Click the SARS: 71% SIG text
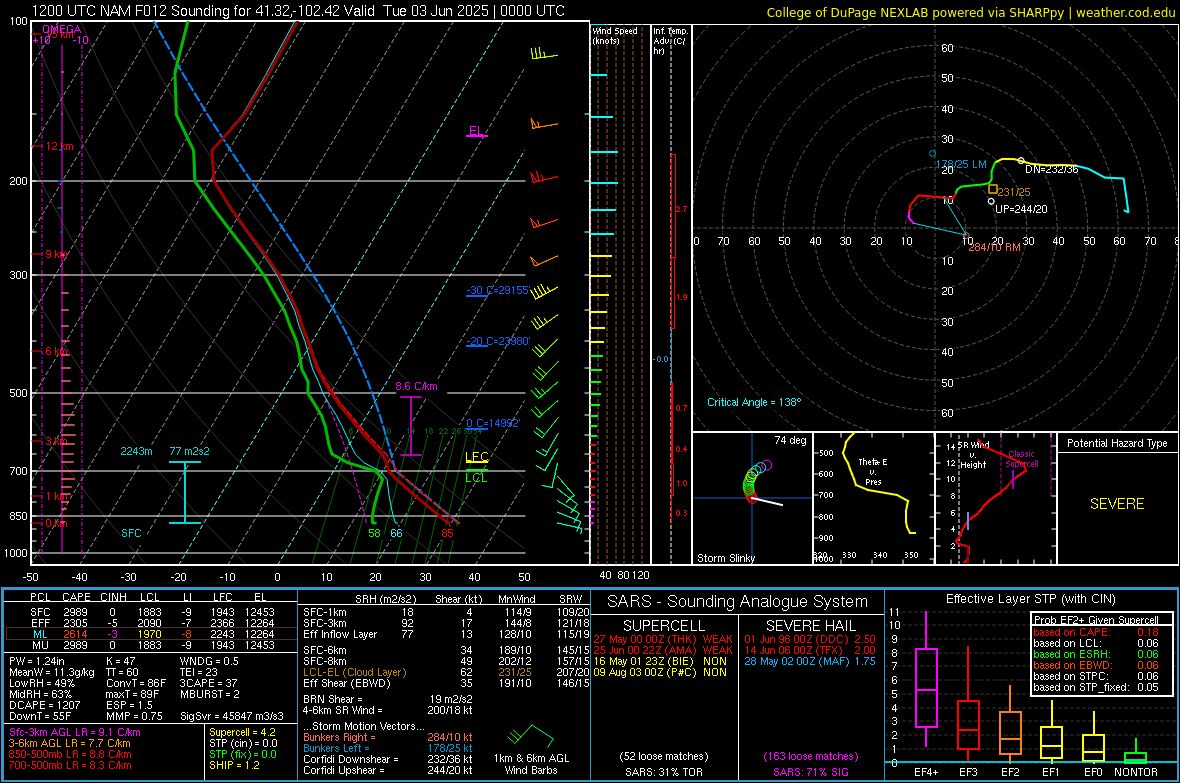 pyautogui.click(x=810, y=772)
